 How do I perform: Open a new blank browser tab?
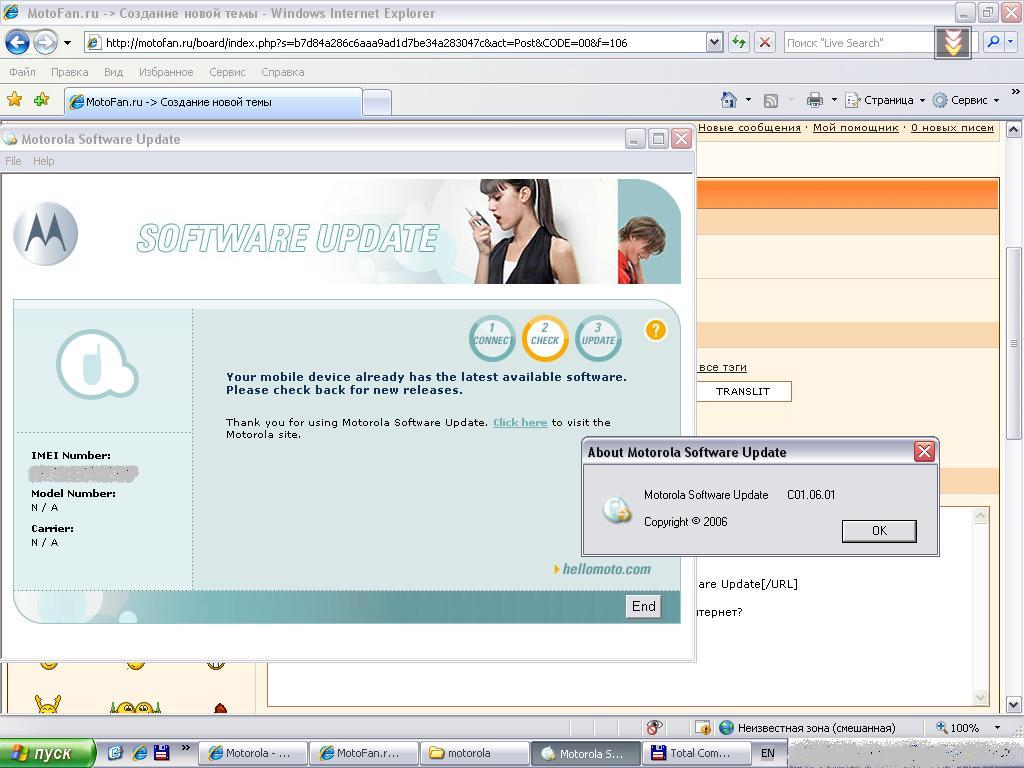tap(377, 103)
